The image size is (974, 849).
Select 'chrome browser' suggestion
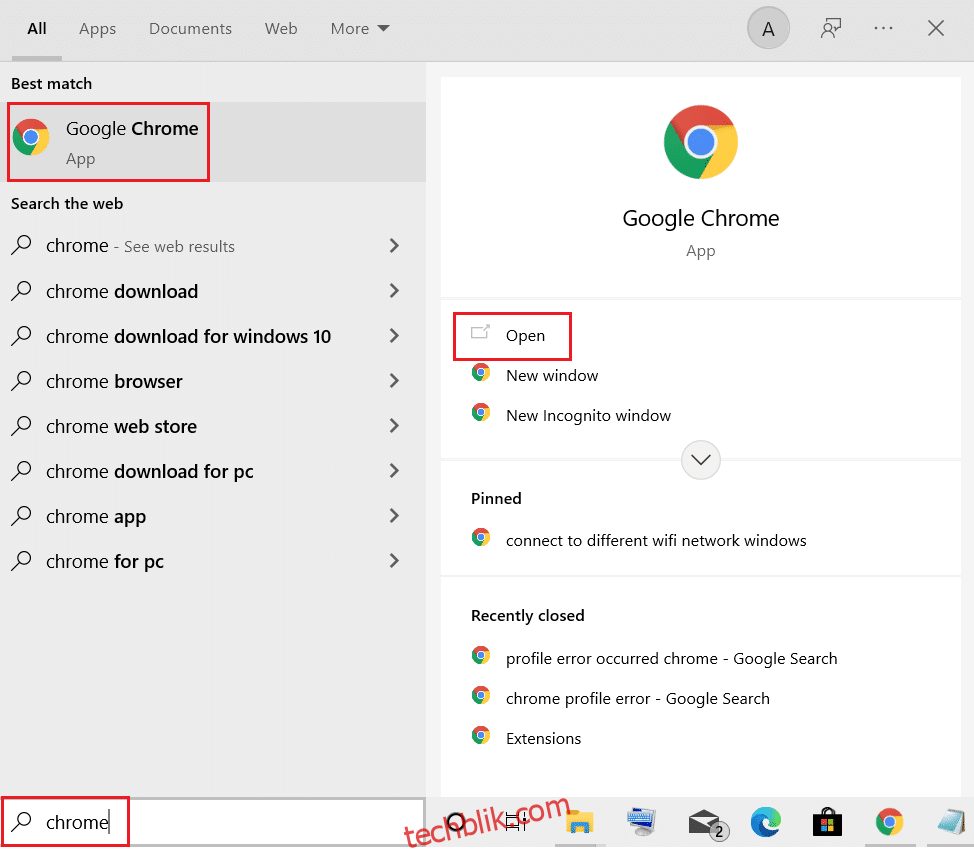click(x=114, y=381)
